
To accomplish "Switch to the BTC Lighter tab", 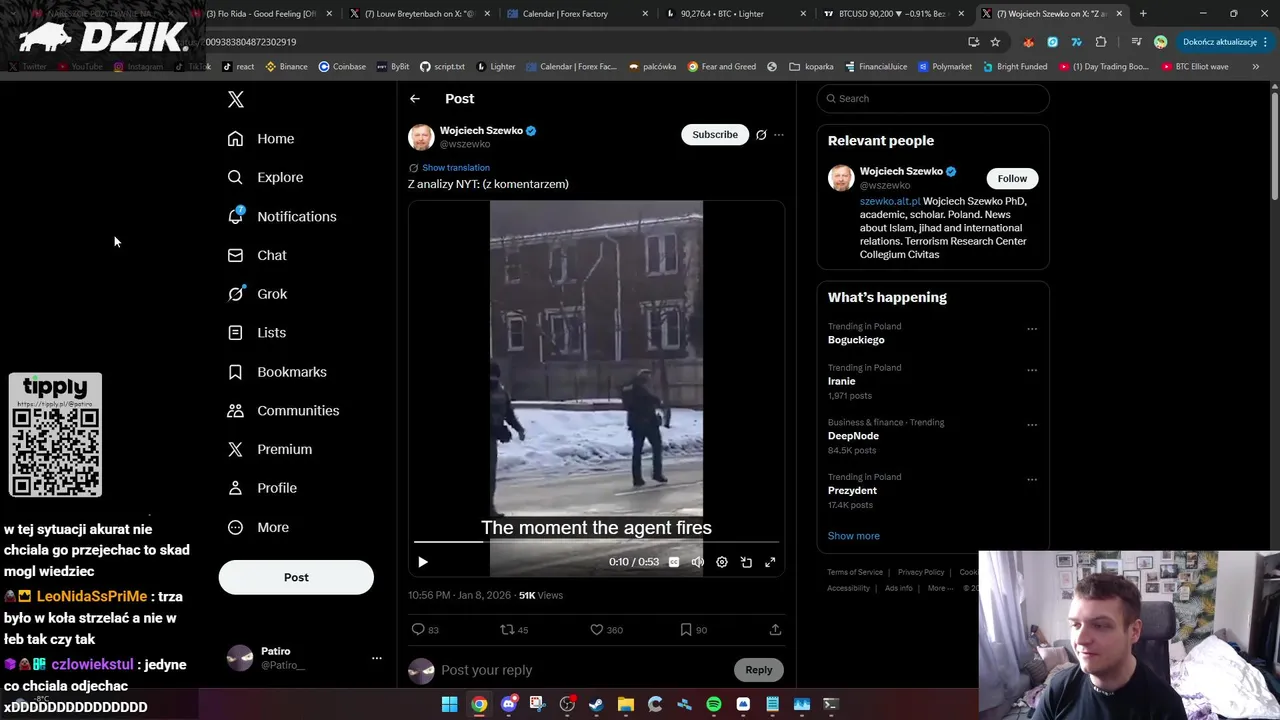I will 735,14.
